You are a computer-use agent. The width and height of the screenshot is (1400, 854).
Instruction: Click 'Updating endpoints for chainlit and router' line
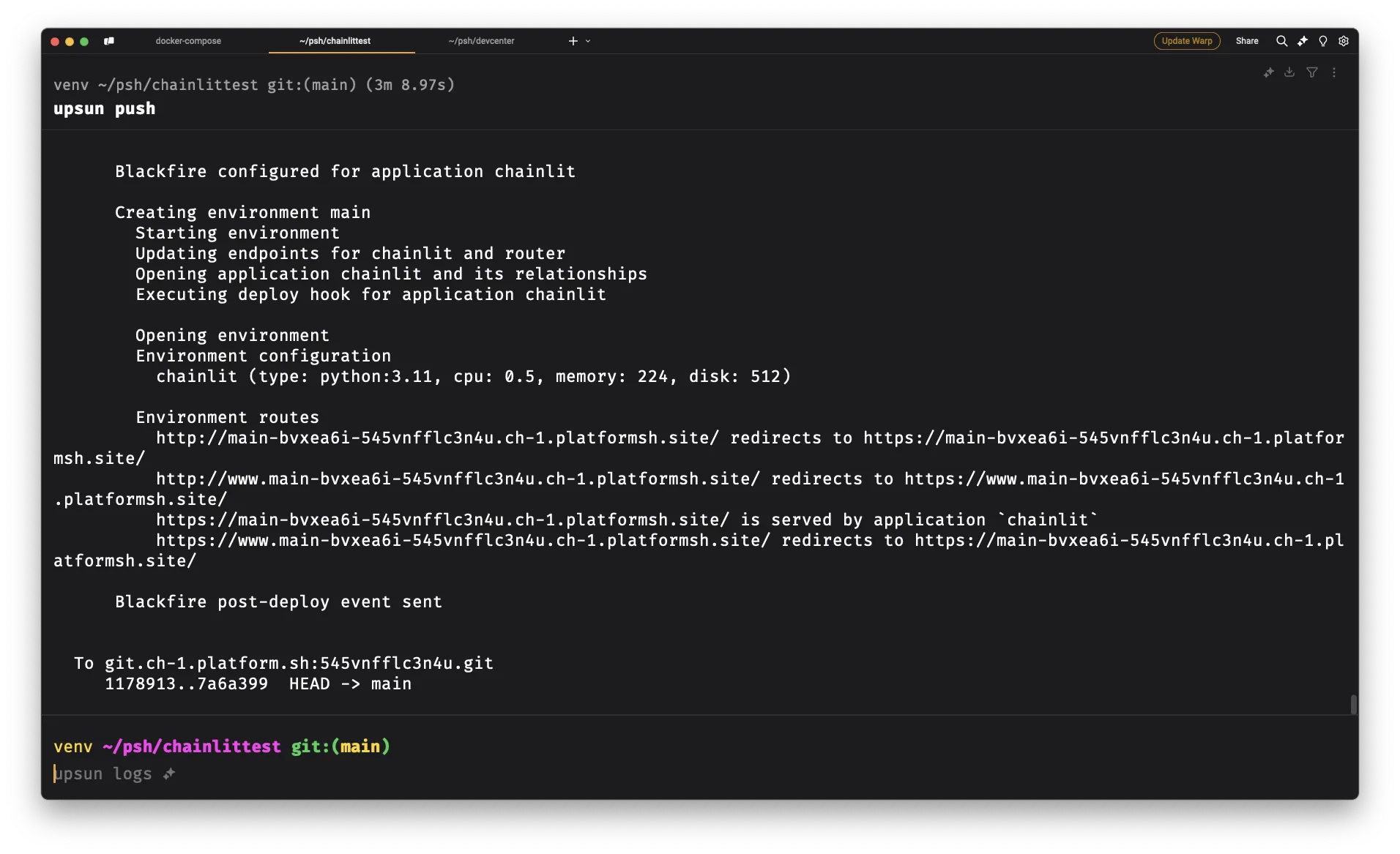pos(350,253)
